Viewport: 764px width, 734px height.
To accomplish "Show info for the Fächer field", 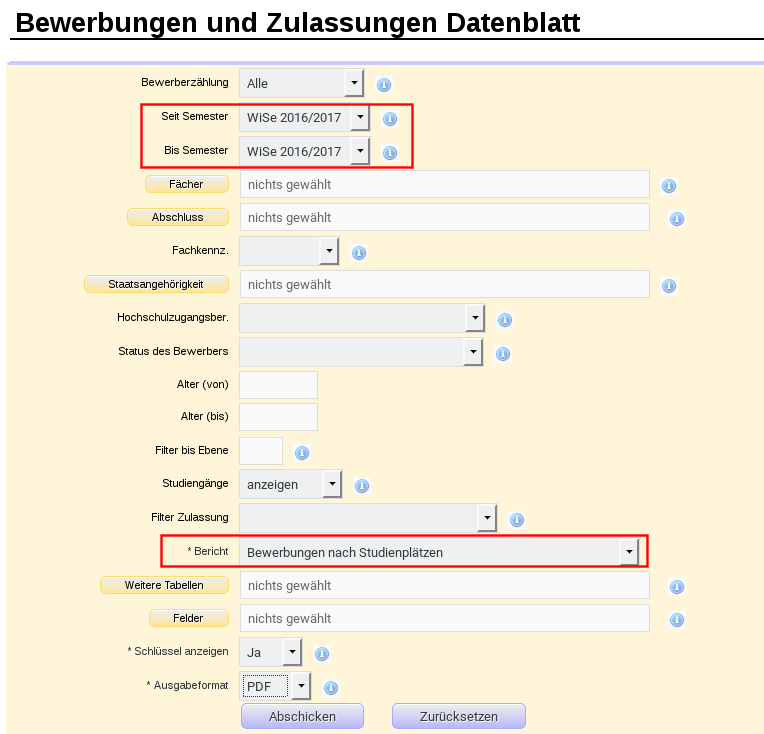I will pyautogui.click(x=669, y=186).
